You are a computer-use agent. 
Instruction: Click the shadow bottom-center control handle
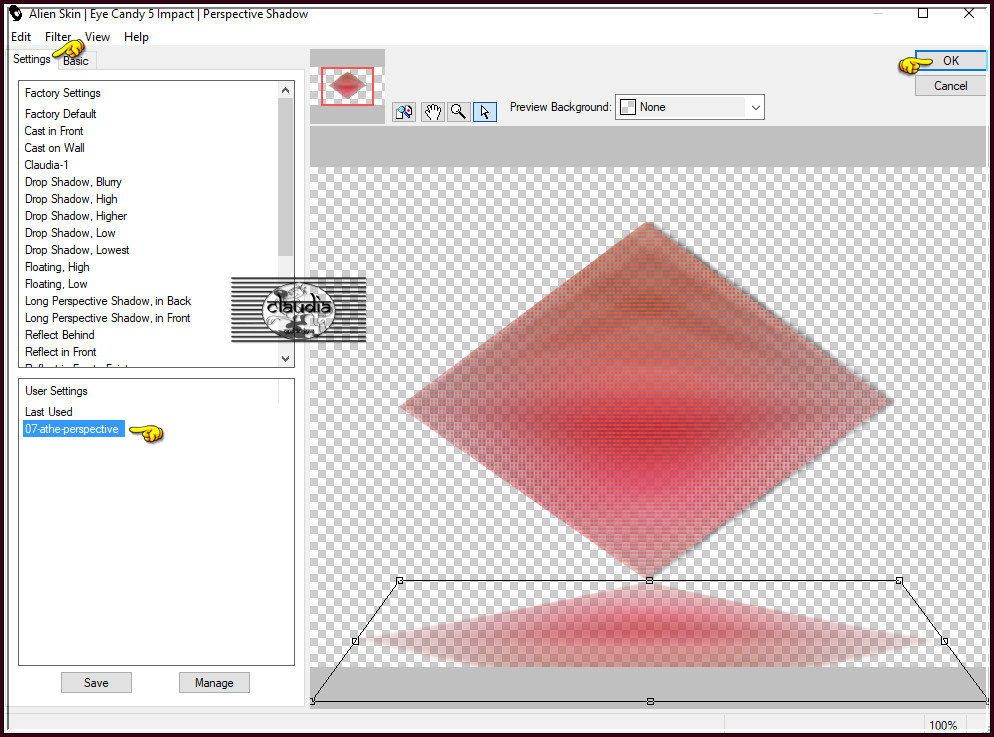coord(650,702)
